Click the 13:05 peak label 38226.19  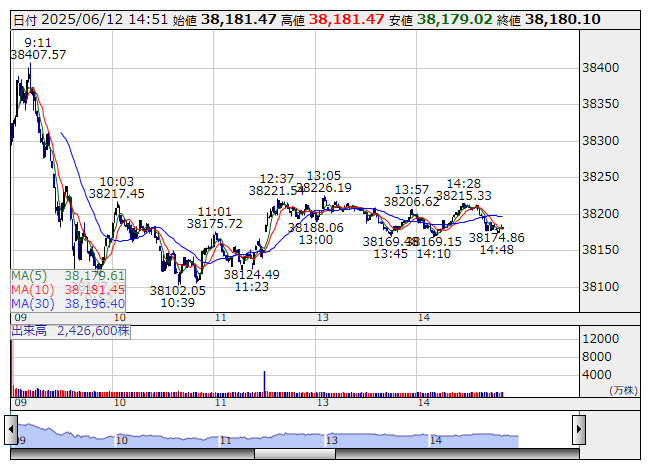click(x=324, y=188)
